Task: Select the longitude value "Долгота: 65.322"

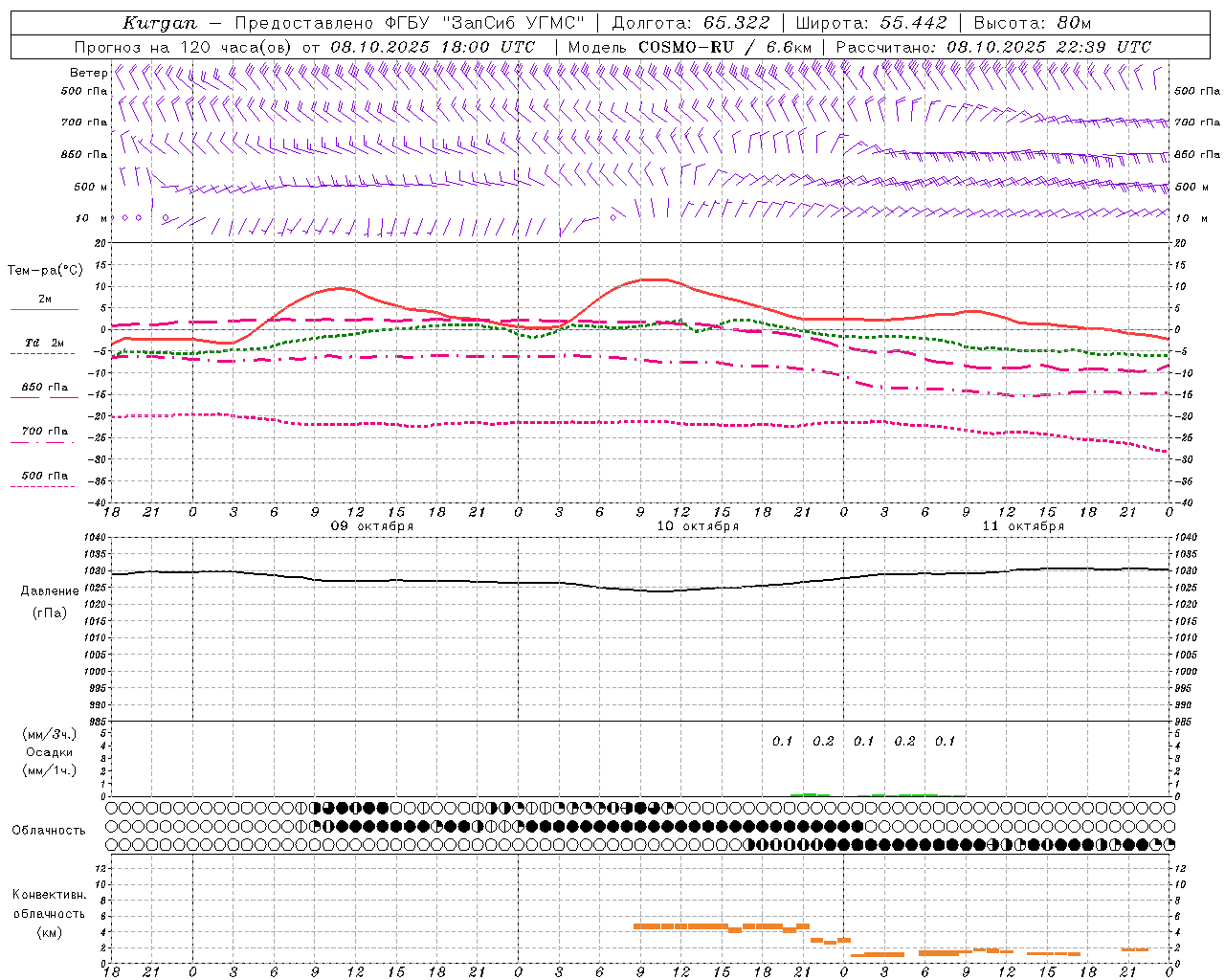Action: (691, 23)
